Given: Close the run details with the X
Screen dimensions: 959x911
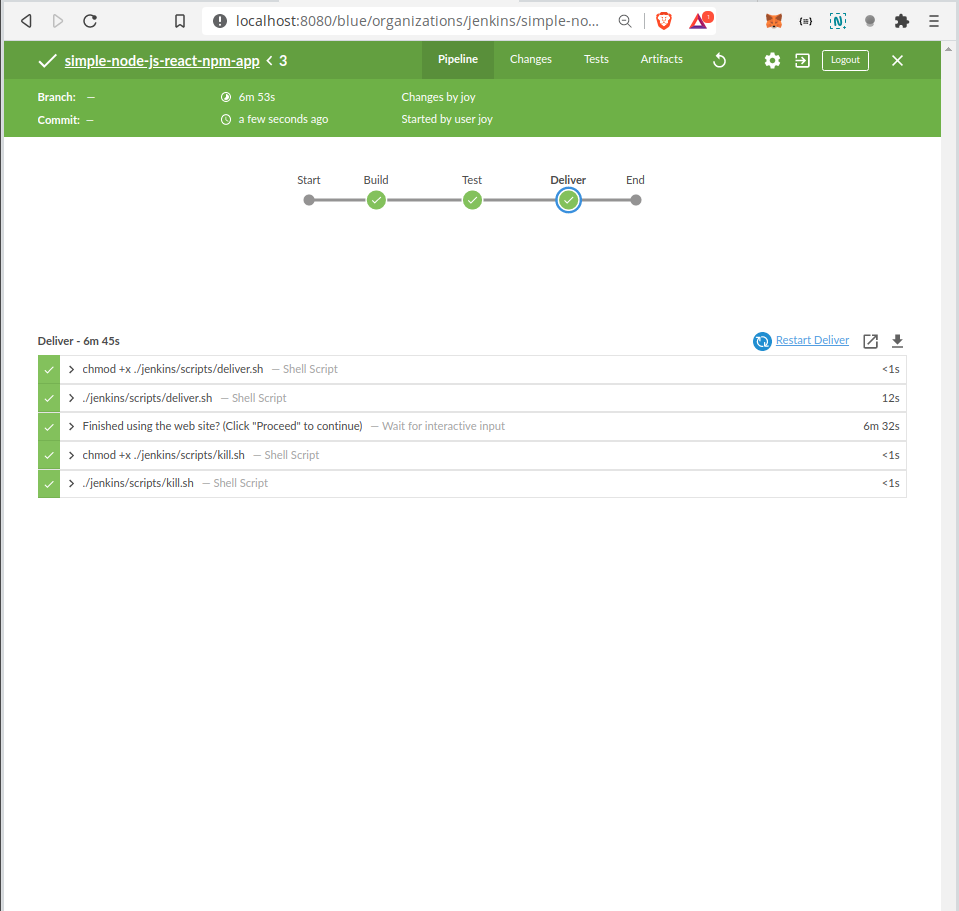Looking at the screenshot, I should coord(897,61).
